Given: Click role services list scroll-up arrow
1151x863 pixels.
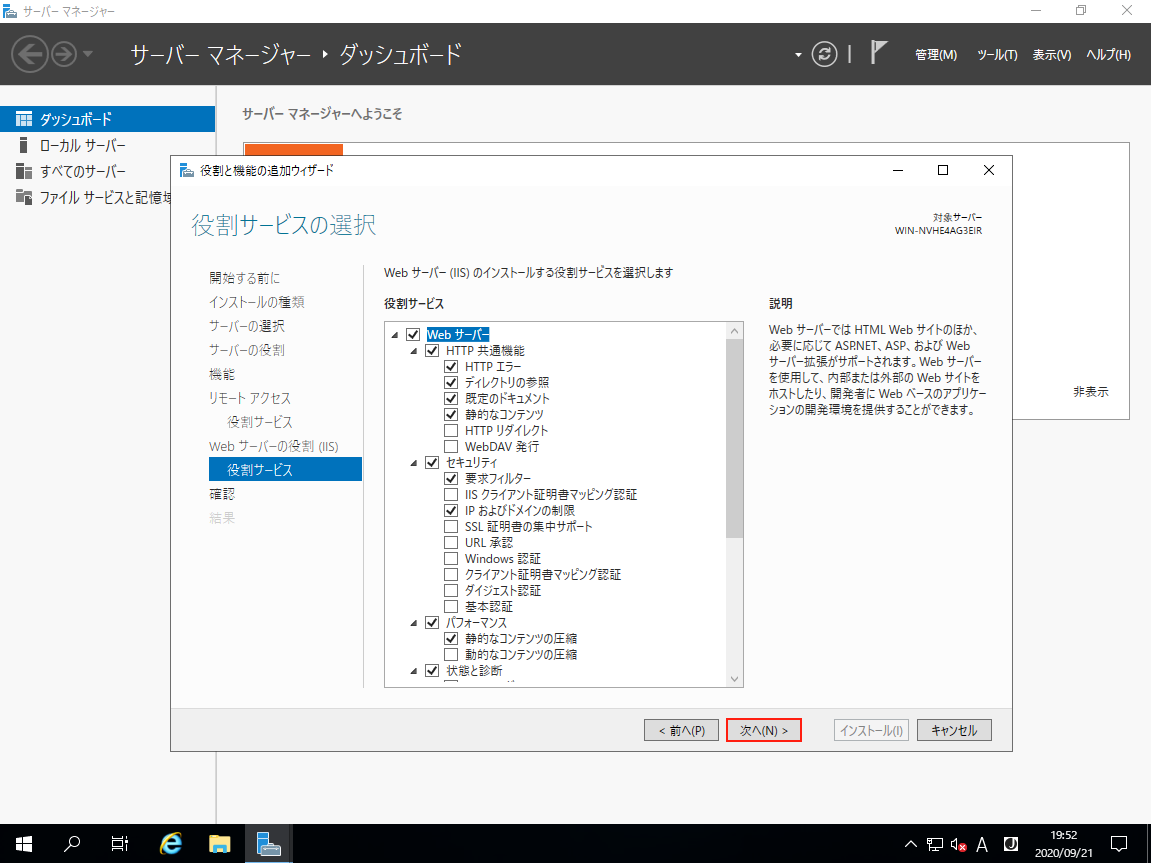Looking at the screenshot, I should pyautogui.click(x=735, y=331).
